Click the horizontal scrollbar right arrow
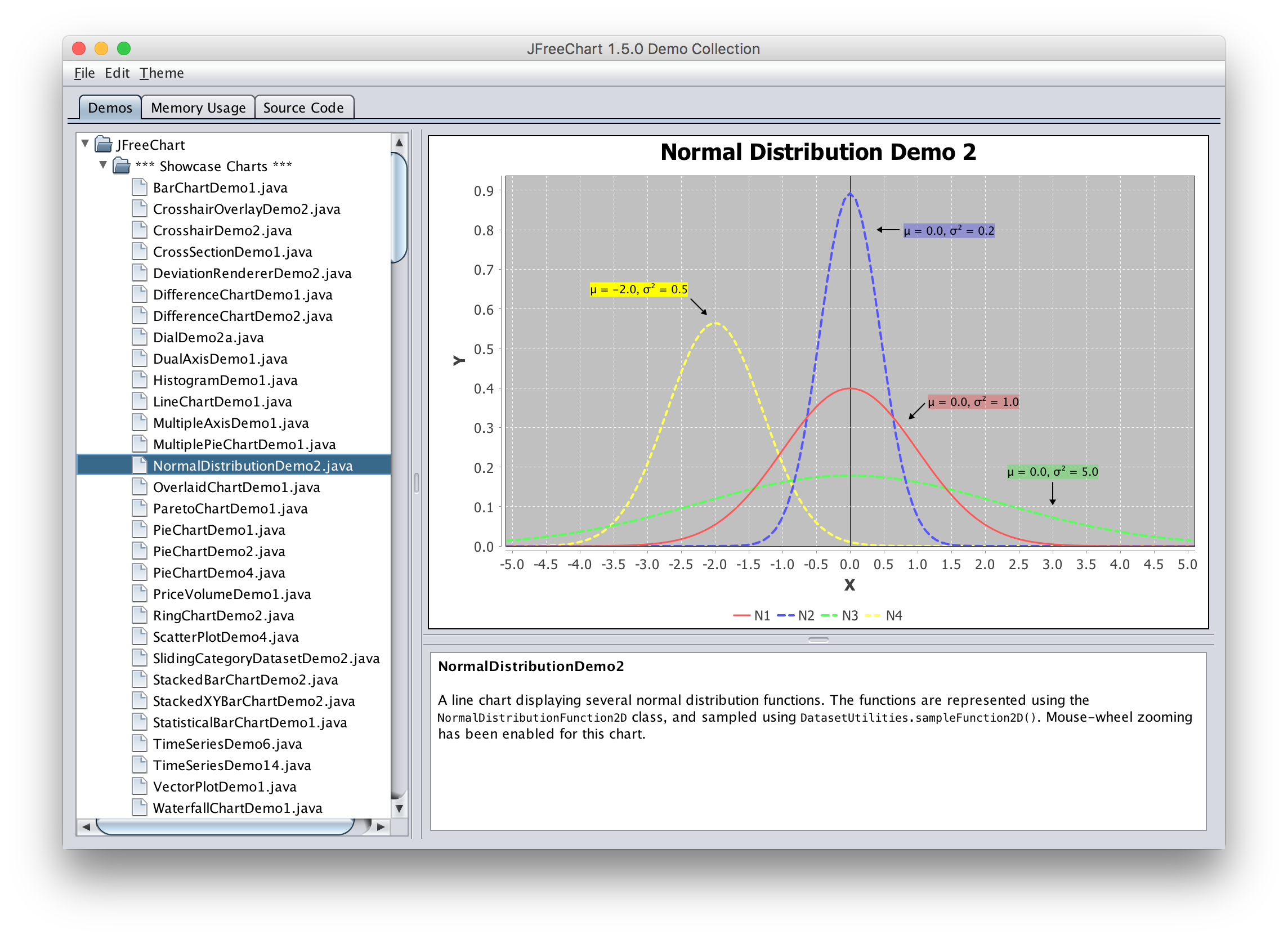This screenshot has width=1288, height=939. click(x=381, y=826)
